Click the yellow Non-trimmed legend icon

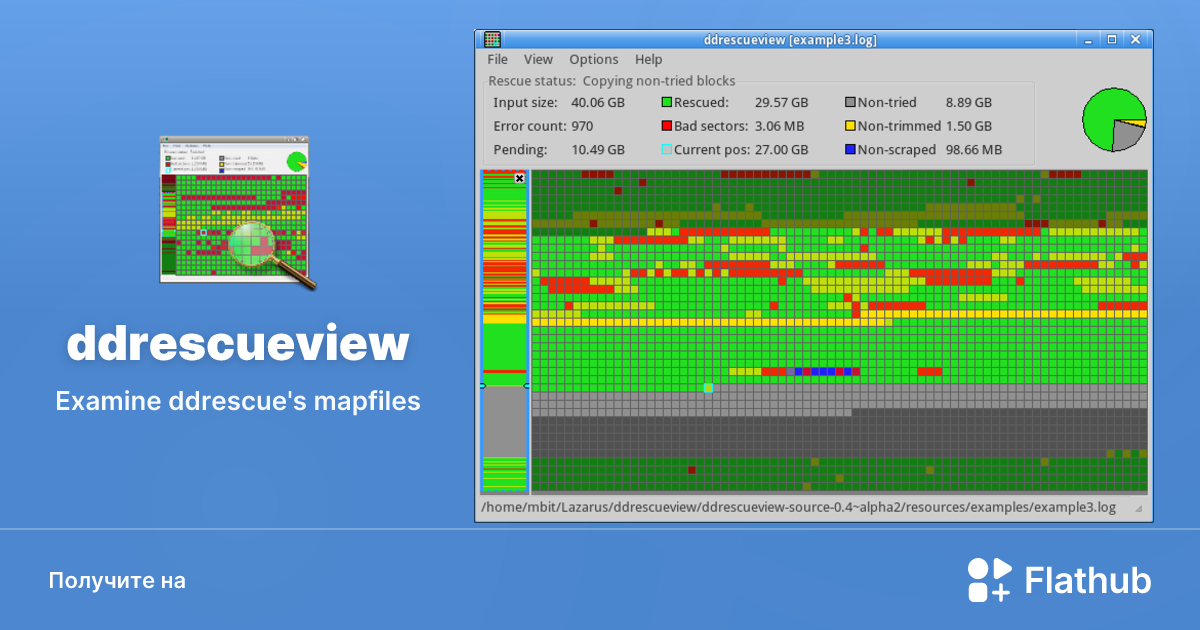[852, 126]
